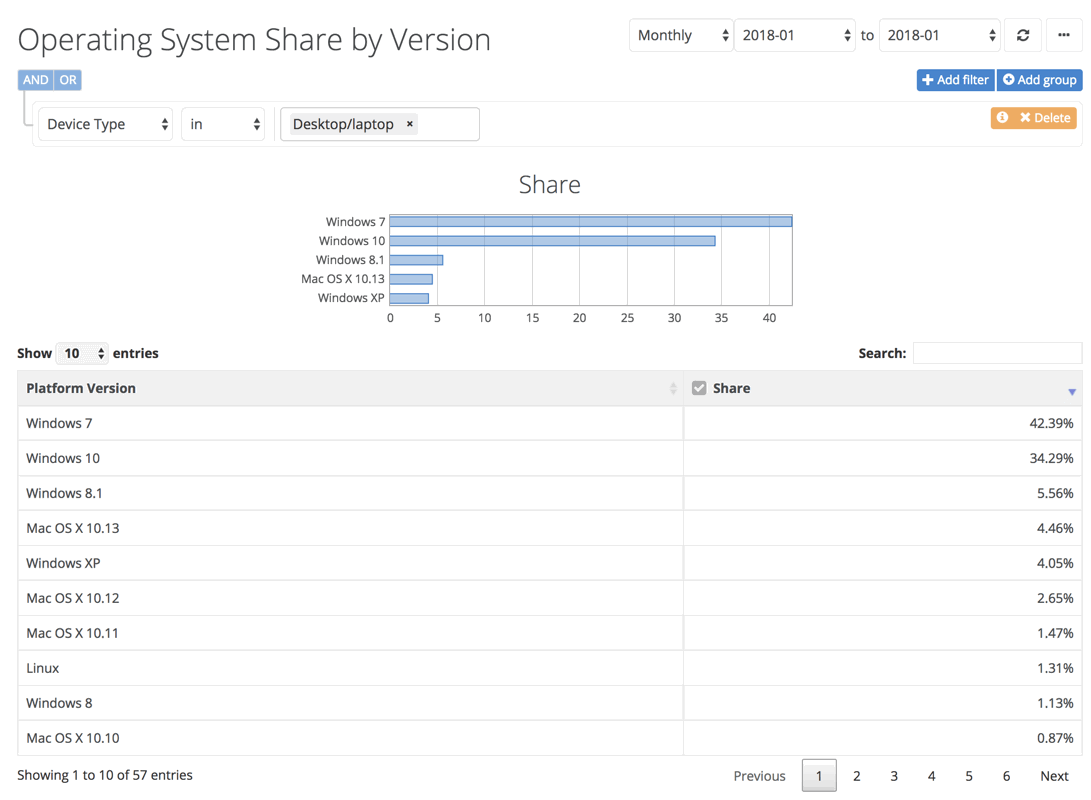Viewport: 1091px width, 800px height.
Task: Go to the Next page of entries
Action: 1054,775
